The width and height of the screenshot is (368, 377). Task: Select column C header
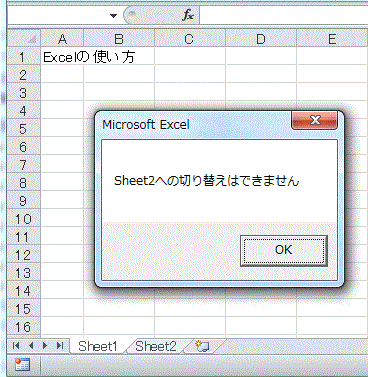coord(189,39)
